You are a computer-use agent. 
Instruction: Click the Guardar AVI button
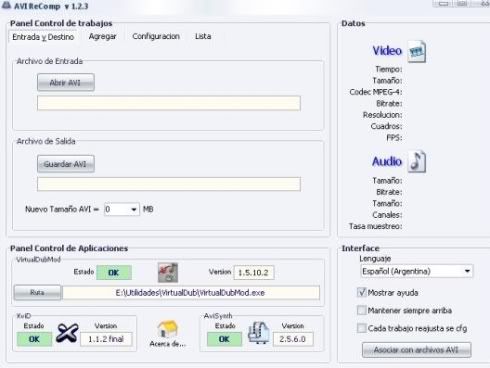[66, 164]
